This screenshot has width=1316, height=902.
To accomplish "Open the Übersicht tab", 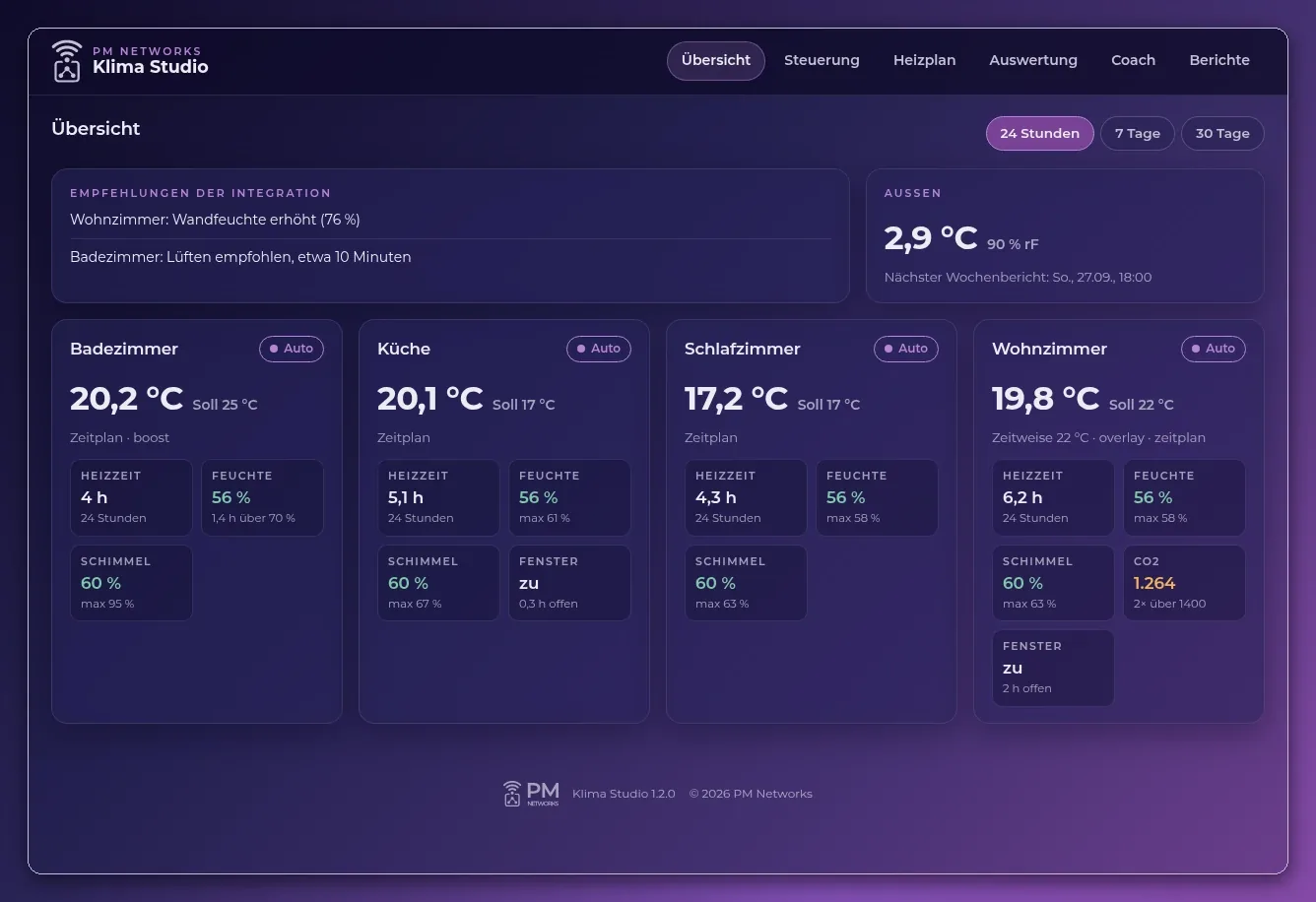I will [716, 61].
